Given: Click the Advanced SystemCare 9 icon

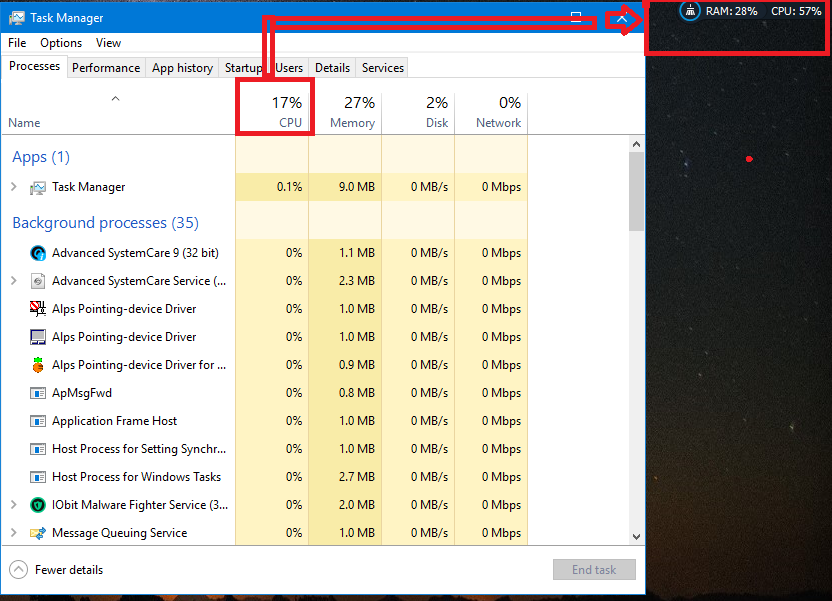Looking at the screenshot, I should pyautogui.click(x=38, y=253).
